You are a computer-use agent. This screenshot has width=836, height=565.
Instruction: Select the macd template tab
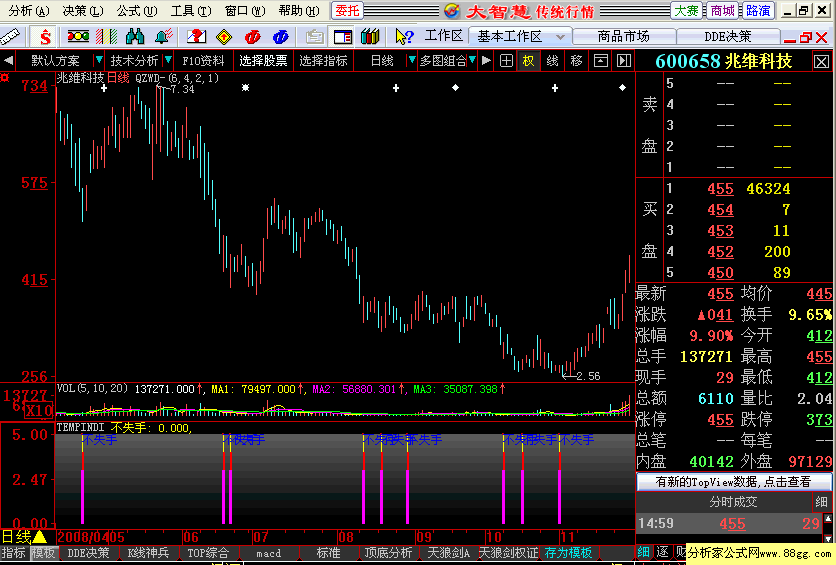(x=268, y=553)
